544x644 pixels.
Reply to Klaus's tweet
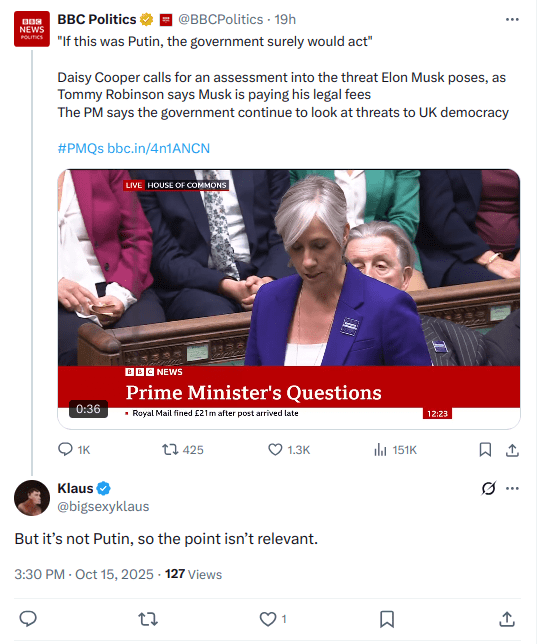click(x=28, y=619)
